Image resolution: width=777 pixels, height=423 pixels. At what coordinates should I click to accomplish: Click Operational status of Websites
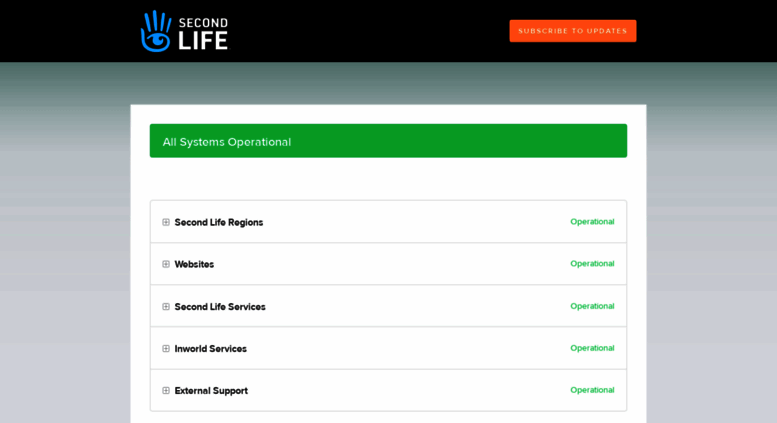pyautogui.click(x=592, y=264)
